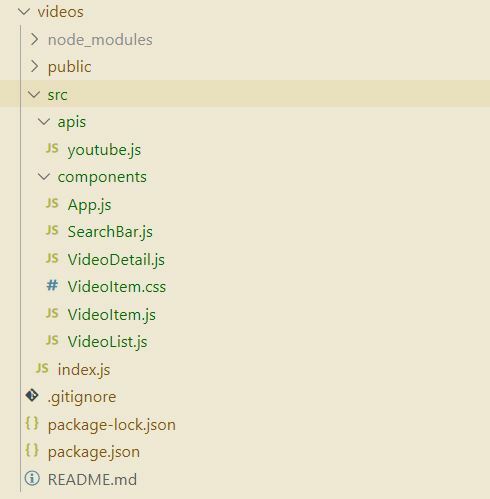Click the CSS hash icon for VideoItem.css
Image resolution: width=490 pixels, height=499 pixels.
tap(52, 286)
